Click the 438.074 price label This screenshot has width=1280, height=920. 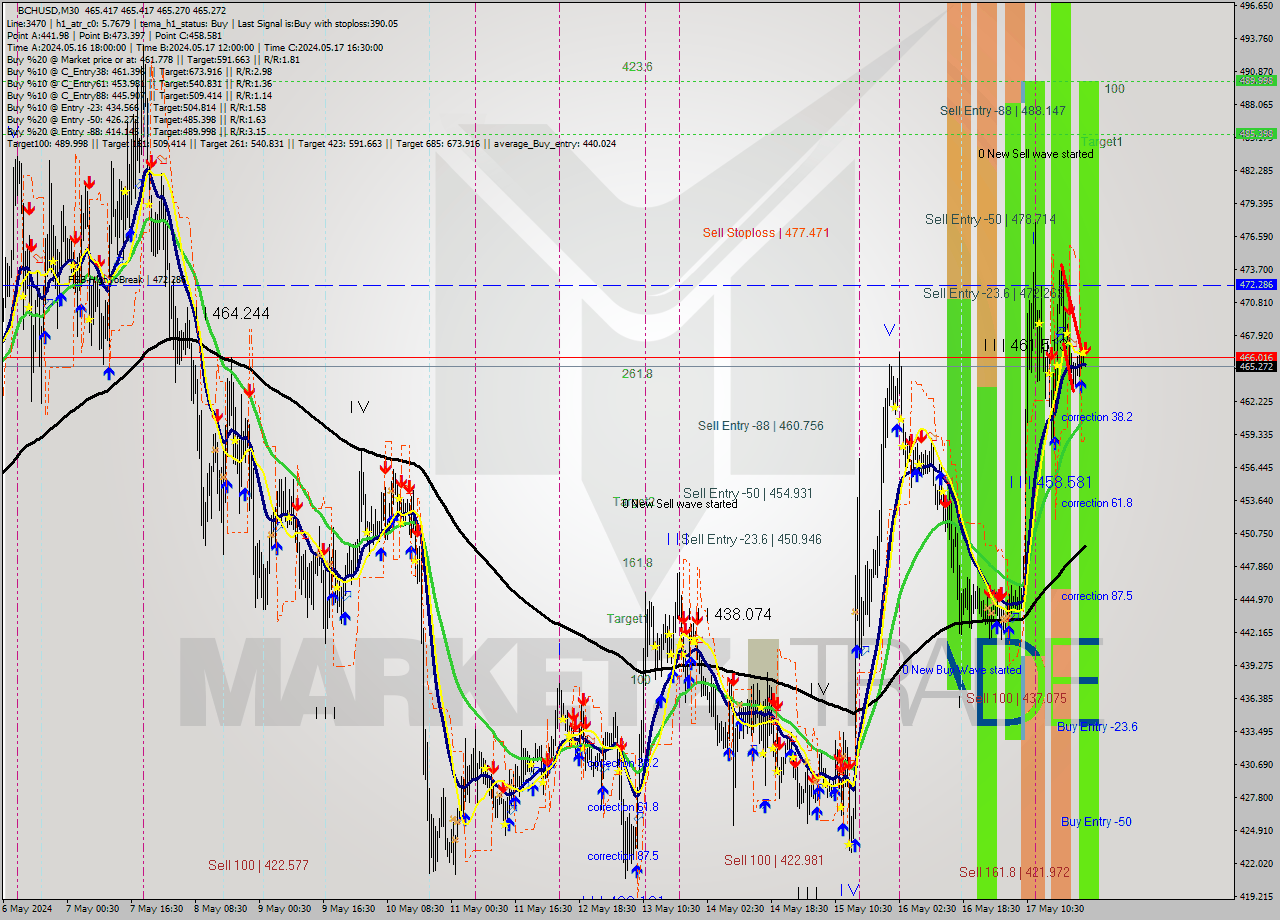743,615
